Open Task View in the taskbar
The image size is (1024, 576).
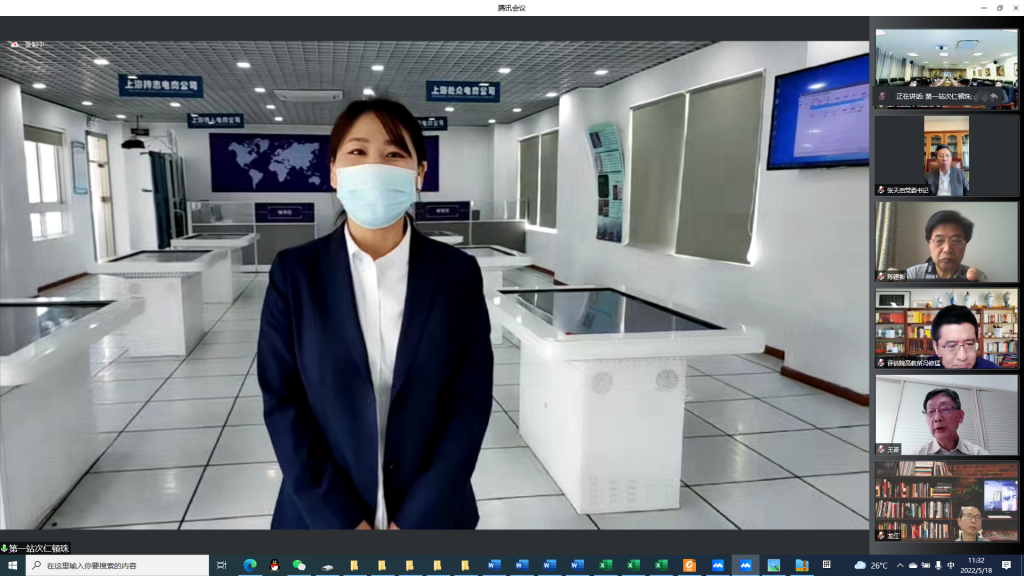[222, 565]
